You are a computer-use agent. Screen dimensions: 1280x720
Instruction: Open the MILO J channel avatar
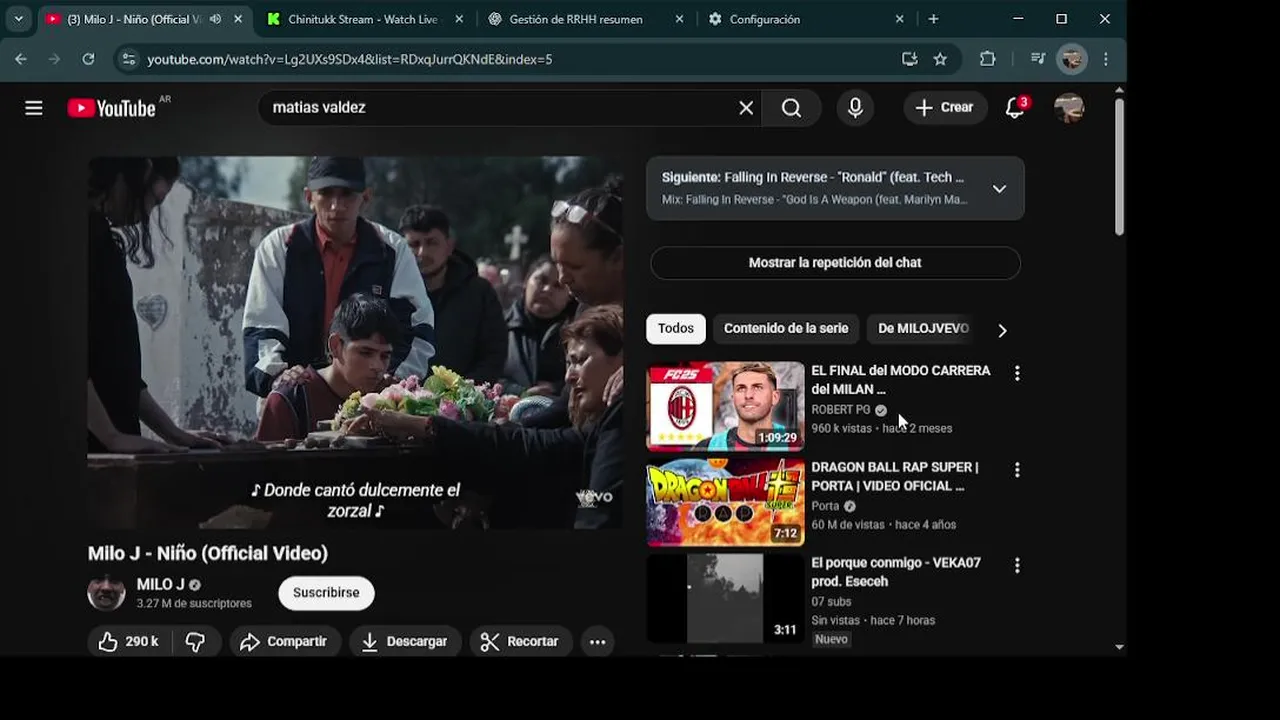click(106, 592)
